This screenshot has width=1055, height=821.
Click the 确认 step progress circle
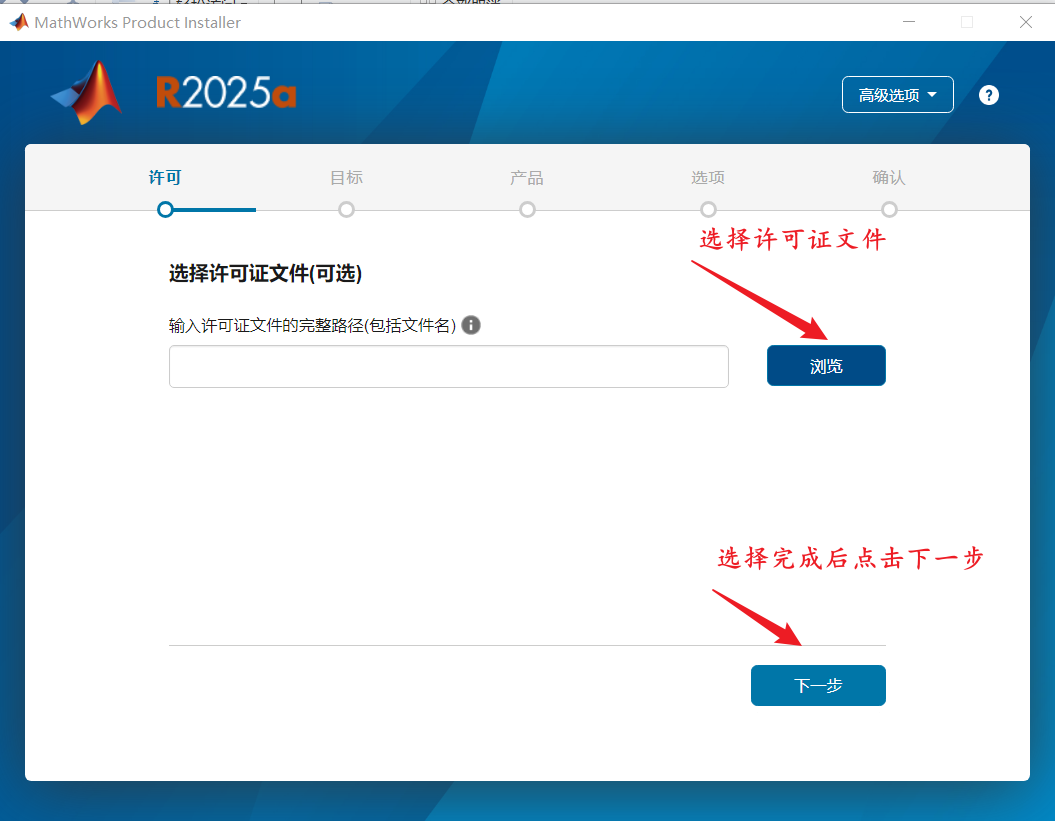(889, 209)
